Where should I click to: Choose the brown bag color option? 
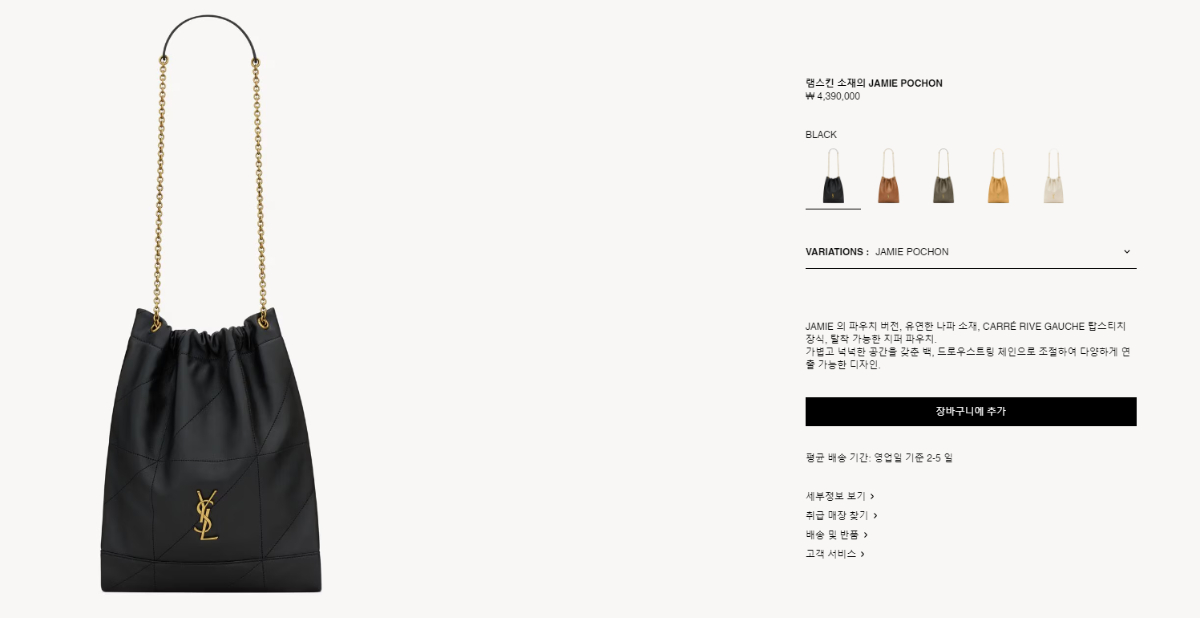888,176
